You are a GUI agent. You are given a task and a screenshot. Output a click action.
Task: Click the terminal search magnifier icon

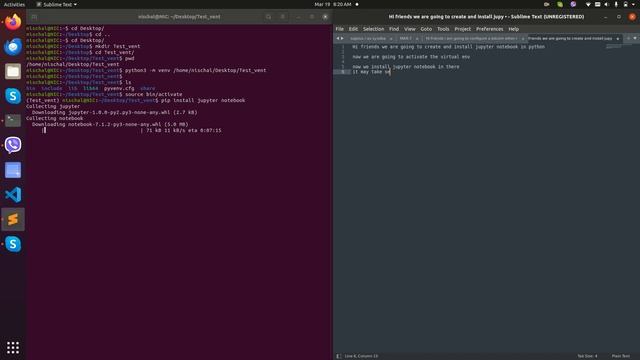click(268, 17)
